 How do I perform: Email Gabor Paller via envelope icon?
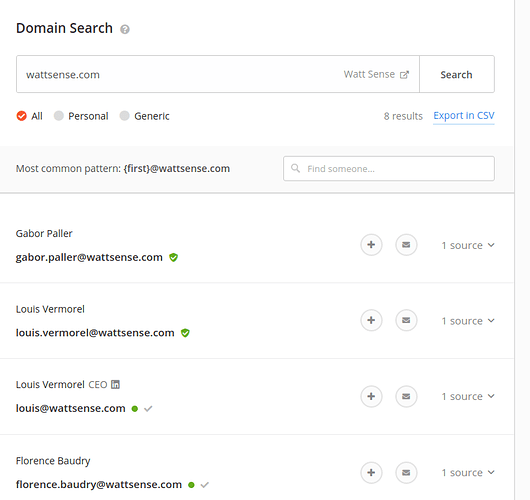coord(406,245)
